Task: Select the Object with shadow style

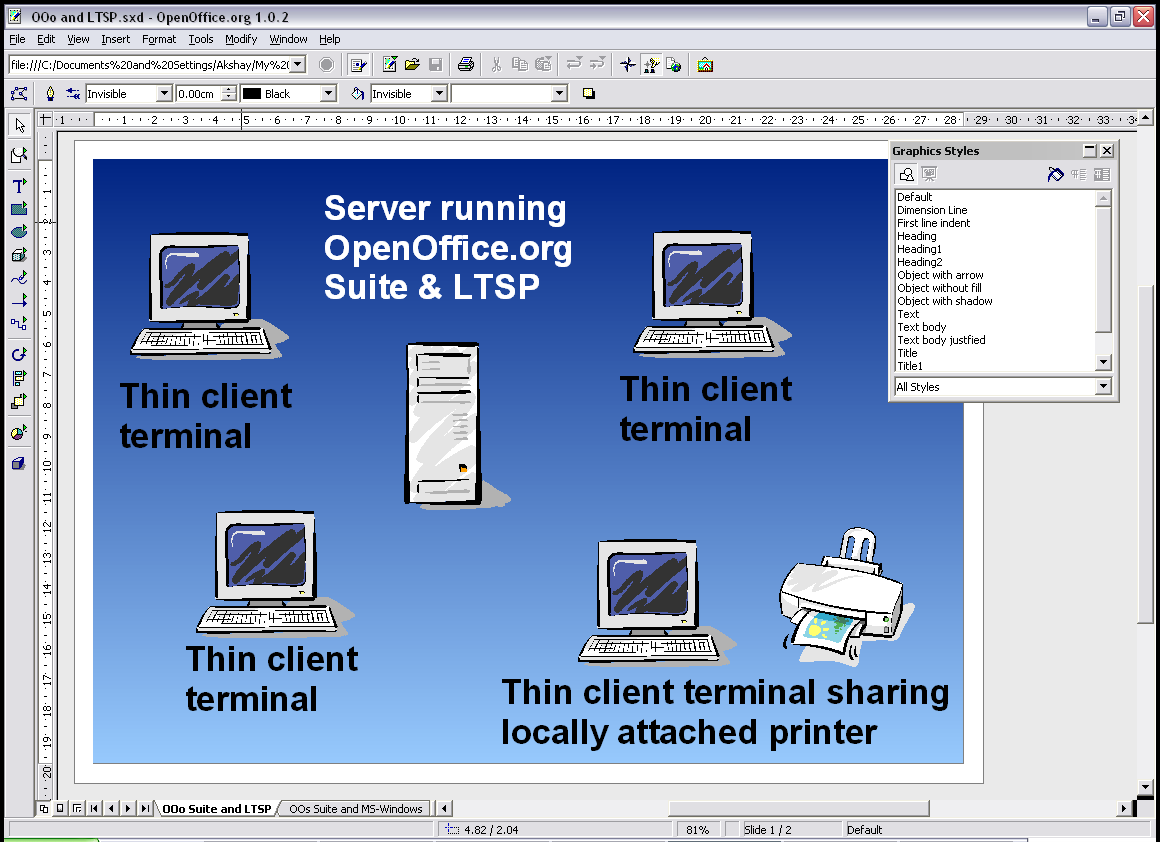Action: 944,301
